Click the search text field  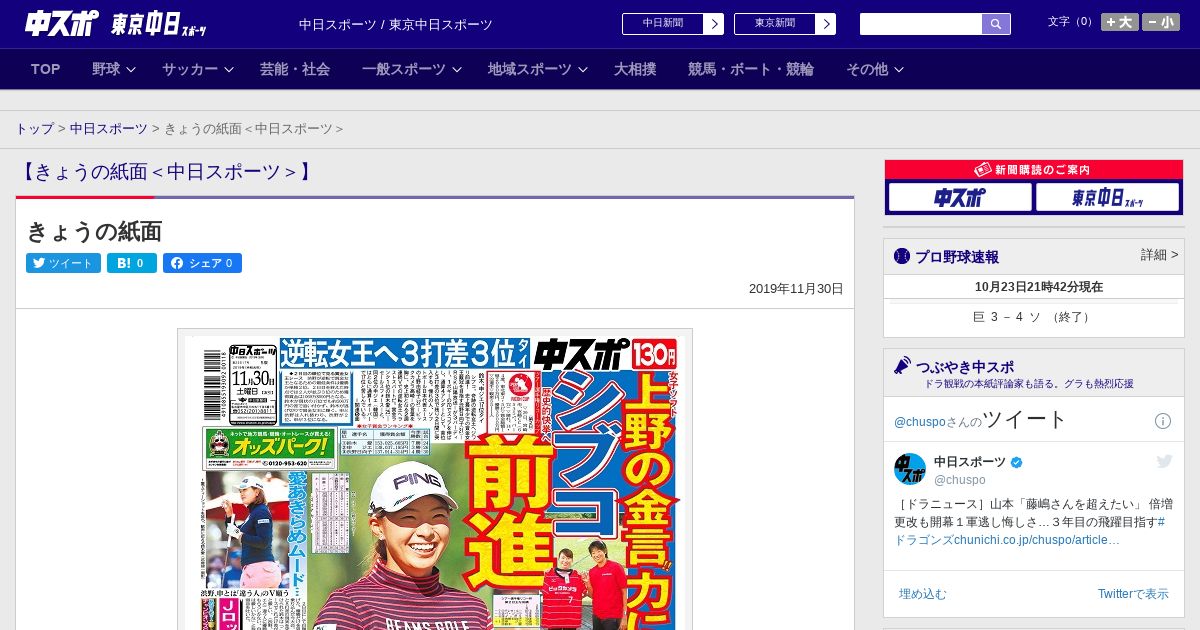(921, 24)
